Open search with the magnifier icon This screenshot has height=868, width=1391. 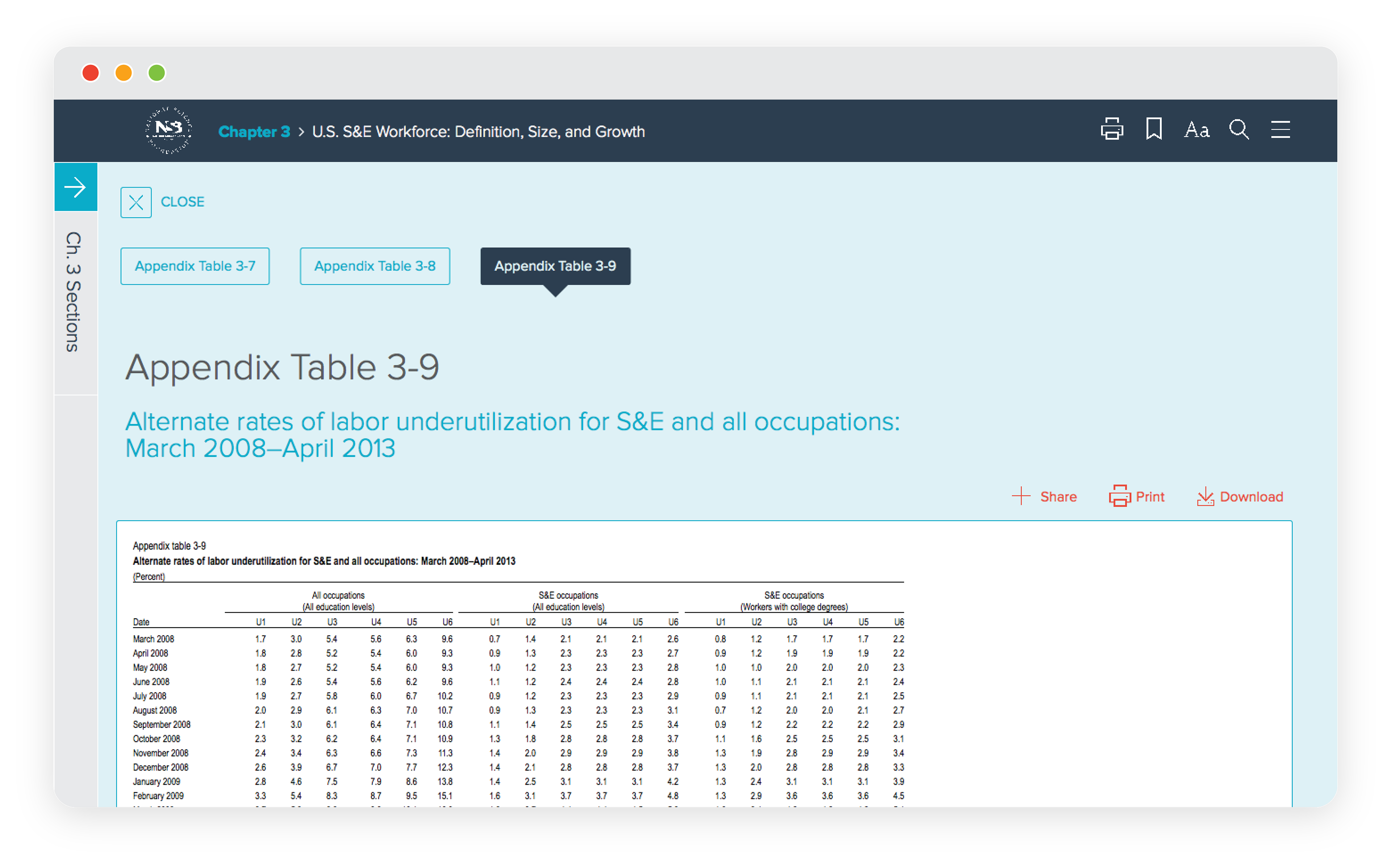1239,130
